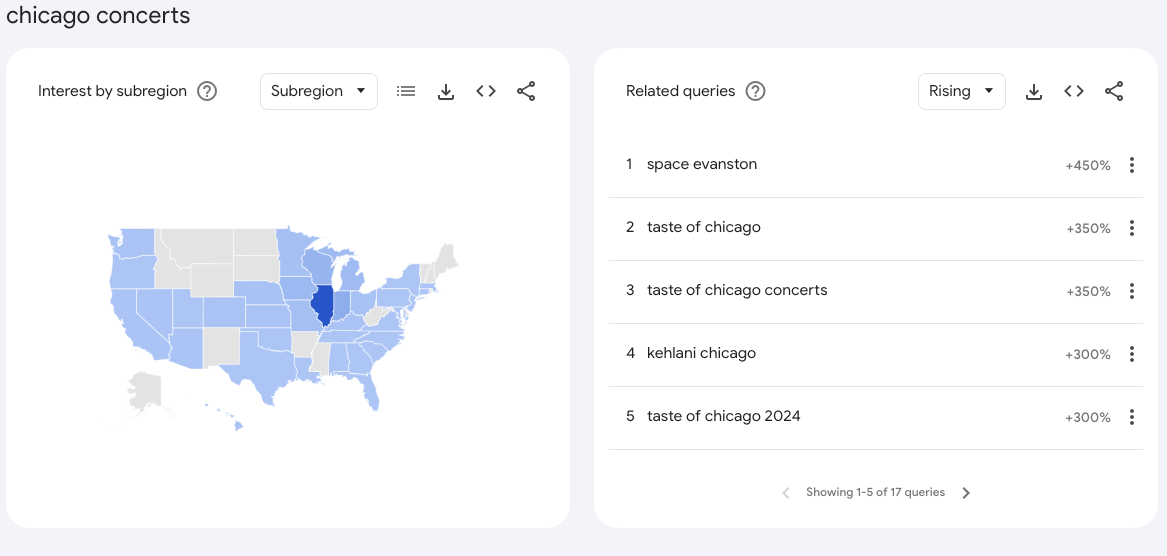Share the Related queries card
The height and width of the screenshot is (556, 1167).
coord(1114,92)
